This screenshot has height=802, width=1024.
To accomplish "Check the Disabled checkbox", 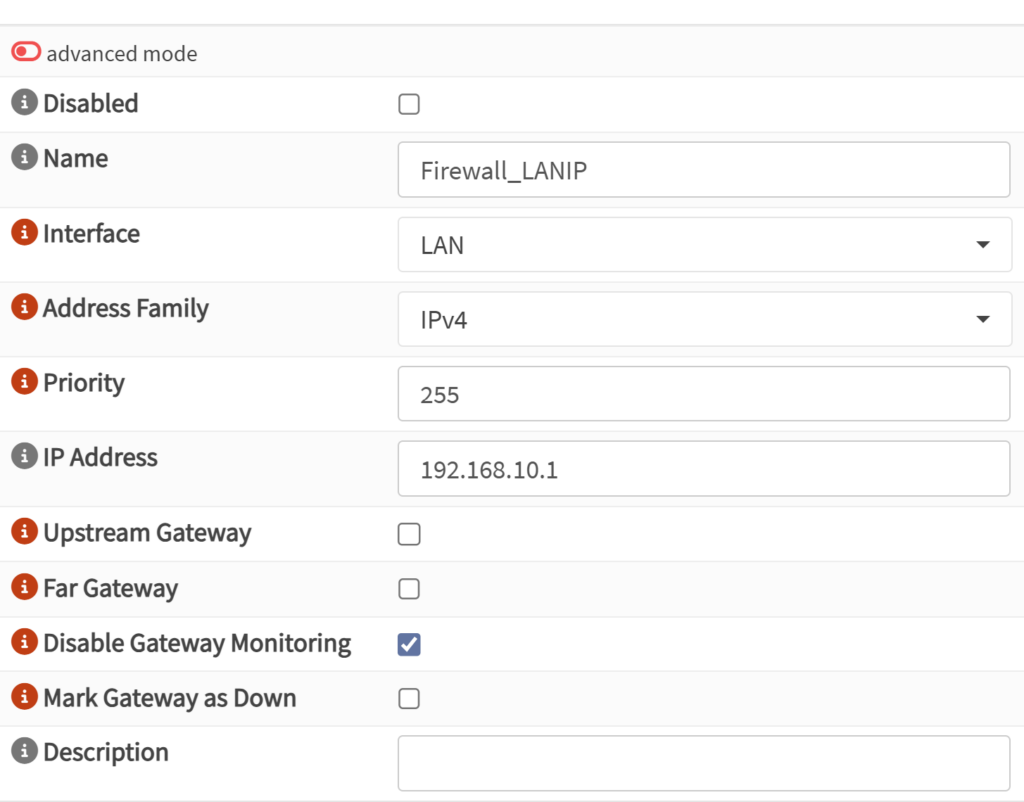I will point(409,104).
